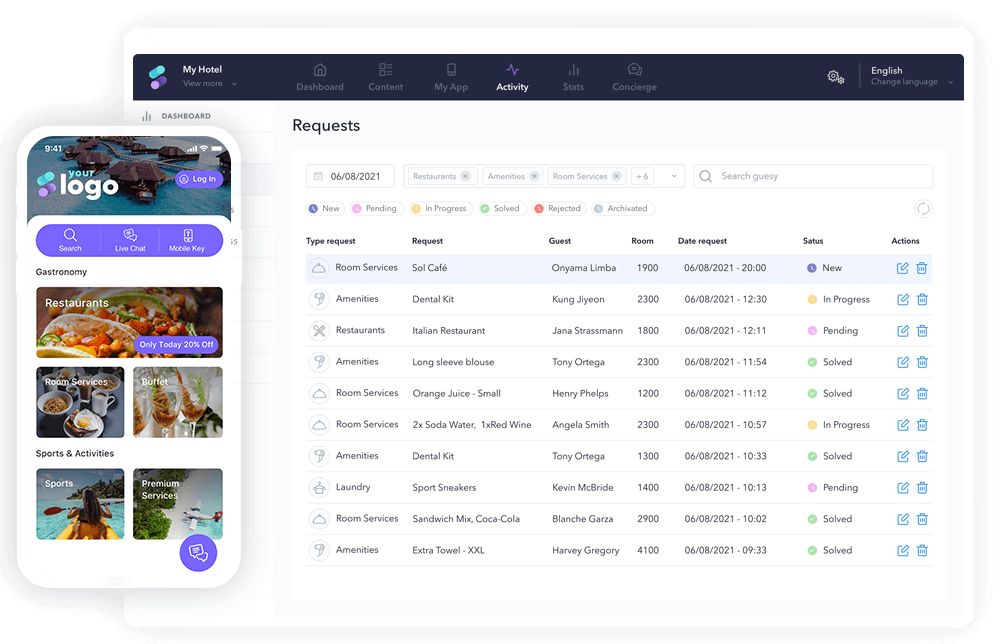Tap floating chat bubble button on phone
Viewport: 1000px width, 644px height.
198,553
